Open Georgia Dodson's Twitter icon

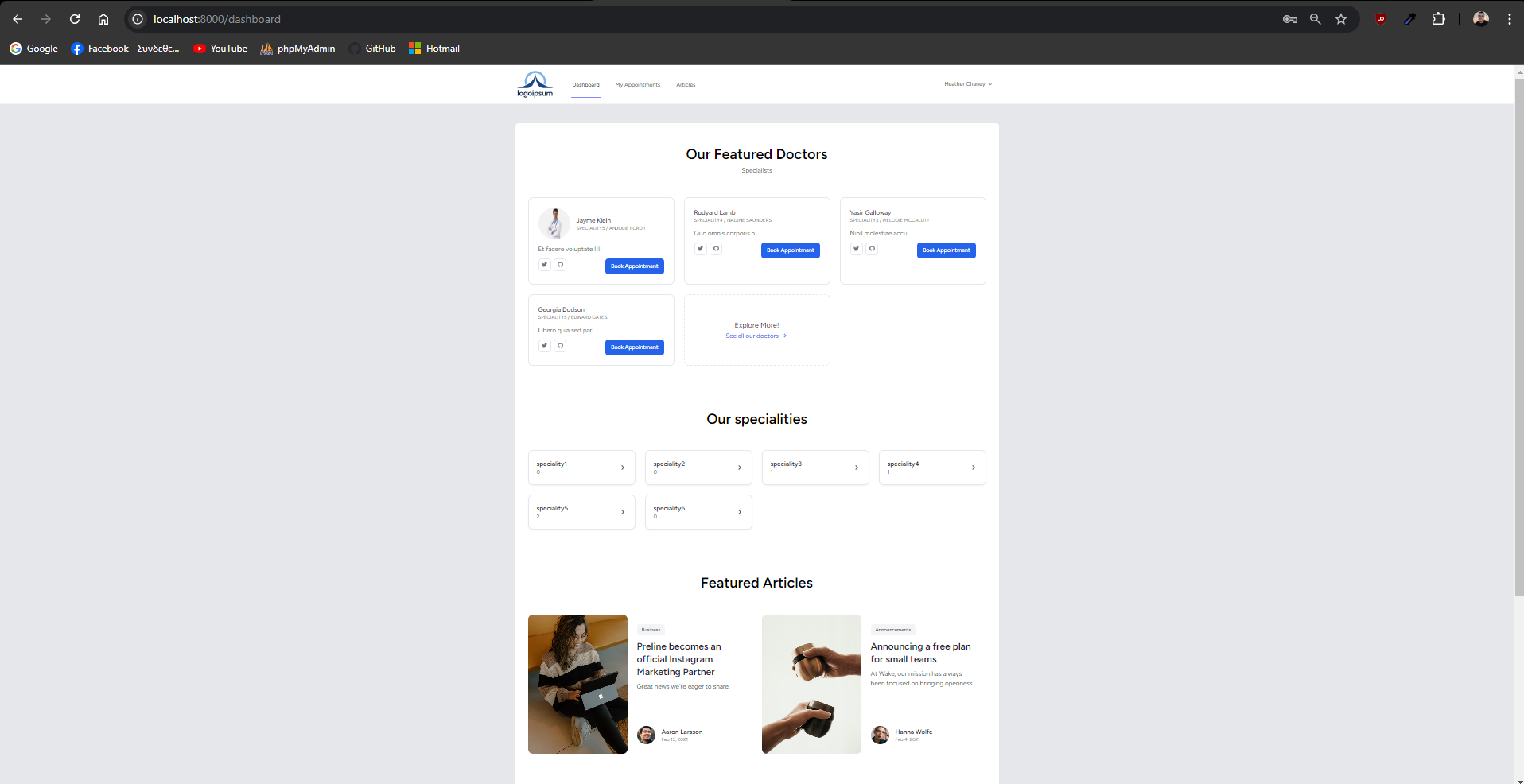545,346
